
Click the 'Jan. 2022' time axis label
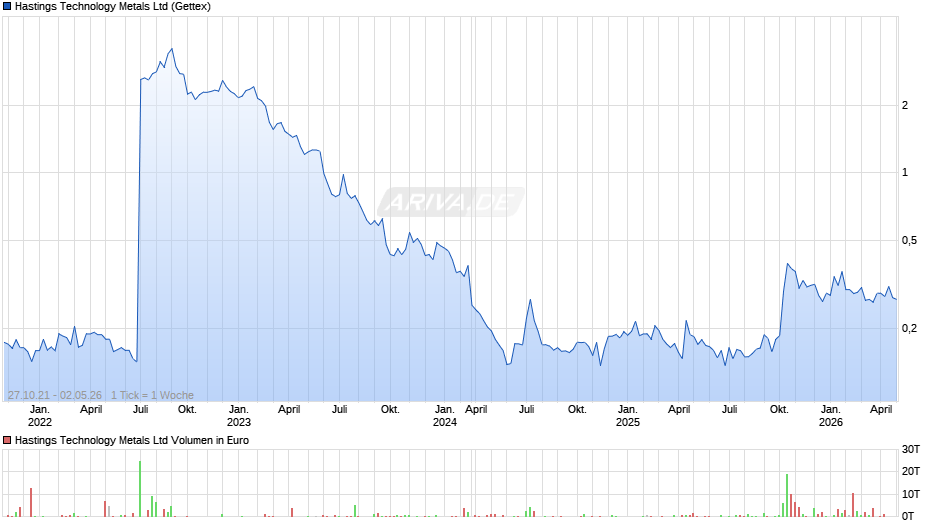tap(40, 416)
